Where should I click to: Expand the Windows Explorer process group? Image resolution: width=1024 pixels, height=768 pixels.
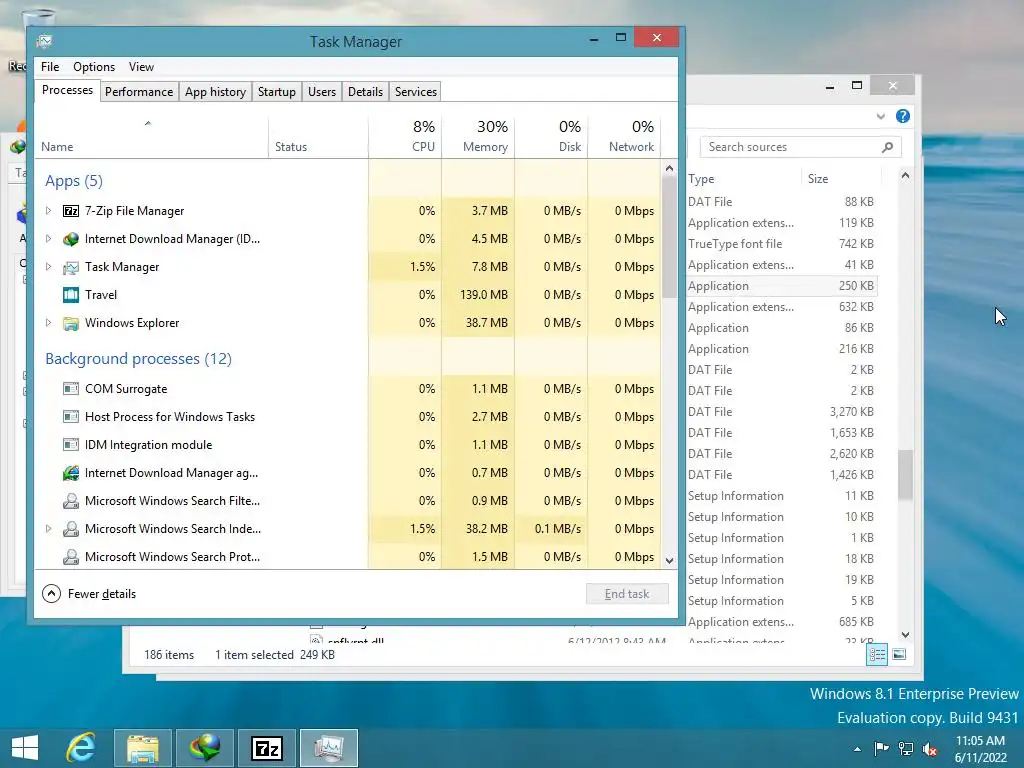(x=48, y=323)
